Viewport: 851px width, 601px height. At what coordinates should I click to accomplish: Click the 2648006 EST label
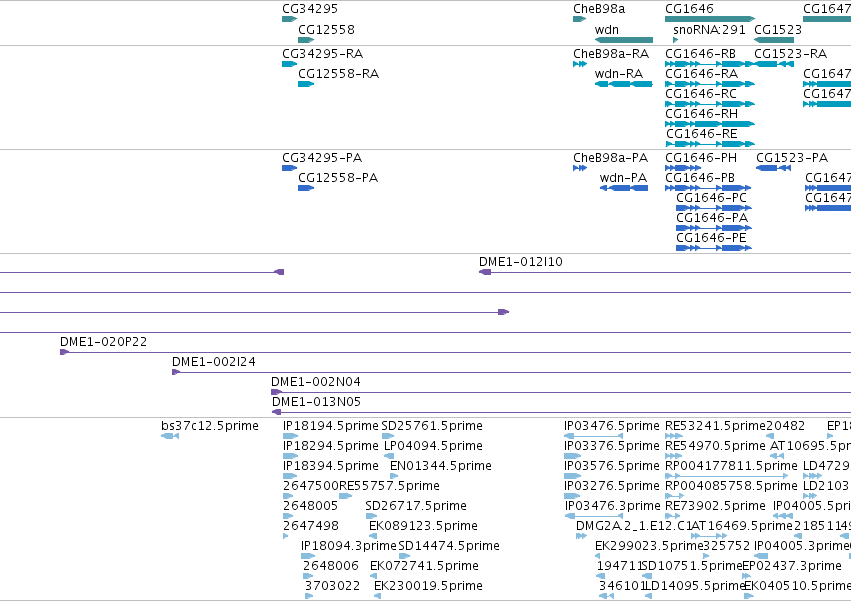(x=331, y=566)
